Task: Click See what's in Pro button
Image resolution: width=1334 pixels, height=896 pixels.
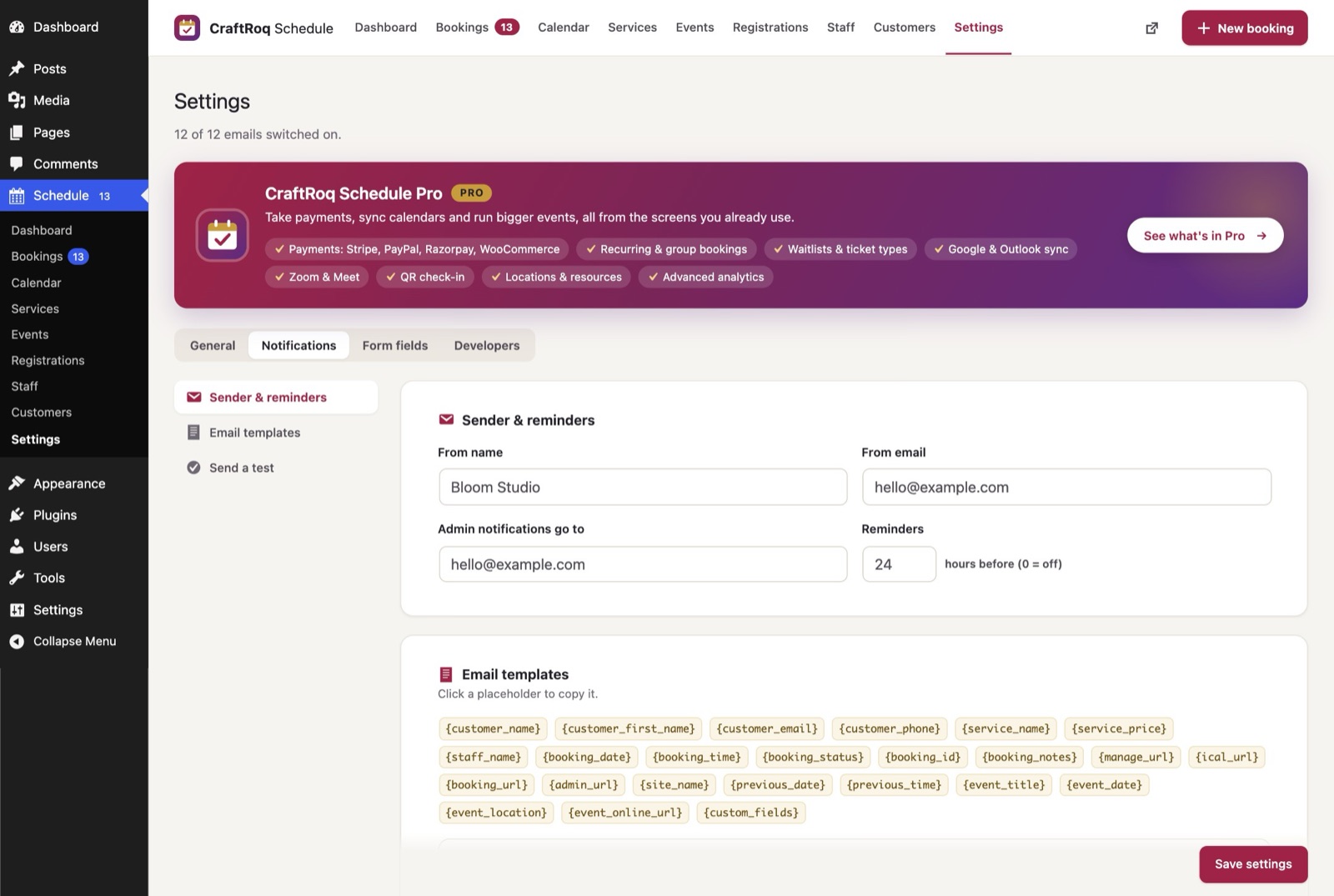Action: point(1205,236)
